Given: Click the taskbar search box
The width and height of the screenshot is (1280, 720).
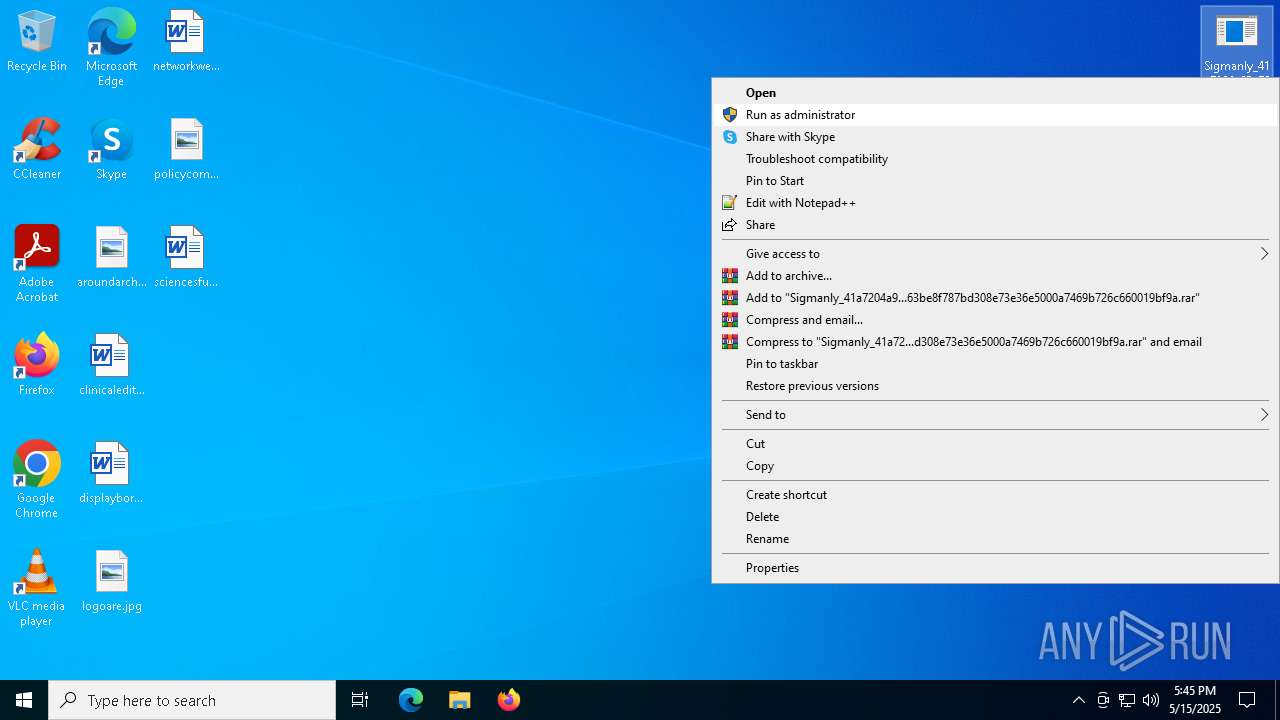Looking at the screenshot, I should (x=192, y=700).
